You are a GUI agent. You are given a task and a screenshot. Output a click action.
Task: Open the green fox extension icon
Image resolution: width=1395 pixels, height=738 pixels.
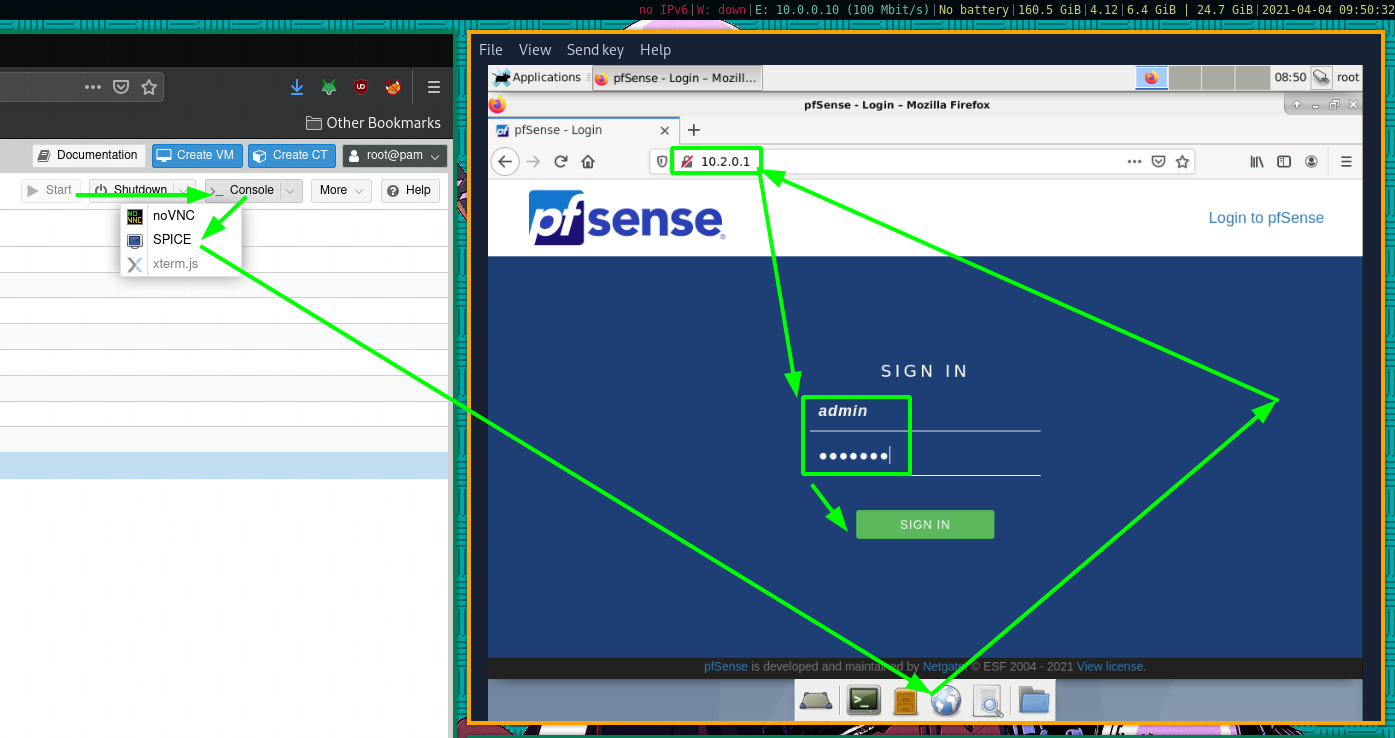coord(329,87)
